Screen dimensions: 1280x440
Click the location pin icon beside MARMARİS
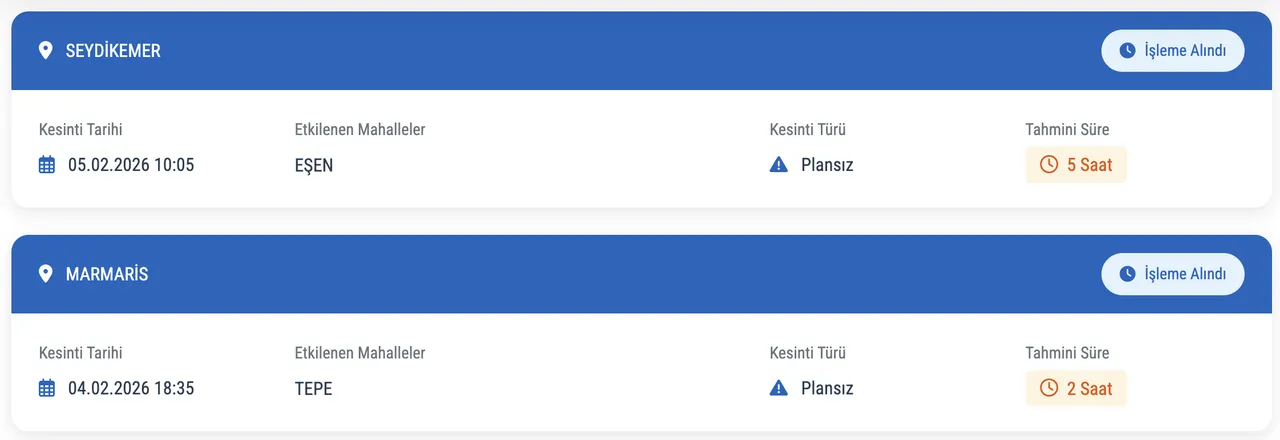[x=45, y=274]
